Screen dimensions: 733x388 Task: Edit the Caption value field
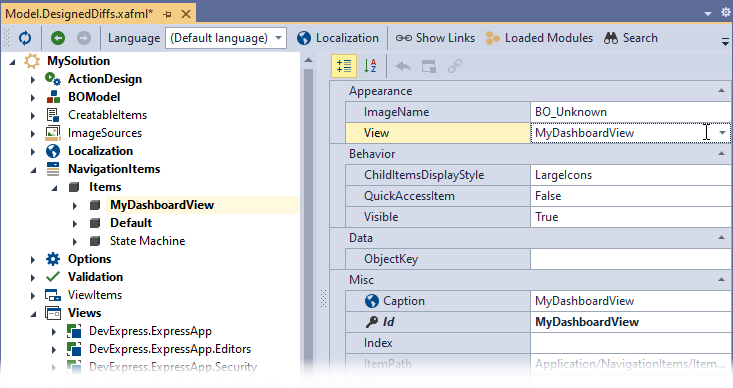point(630,301)
